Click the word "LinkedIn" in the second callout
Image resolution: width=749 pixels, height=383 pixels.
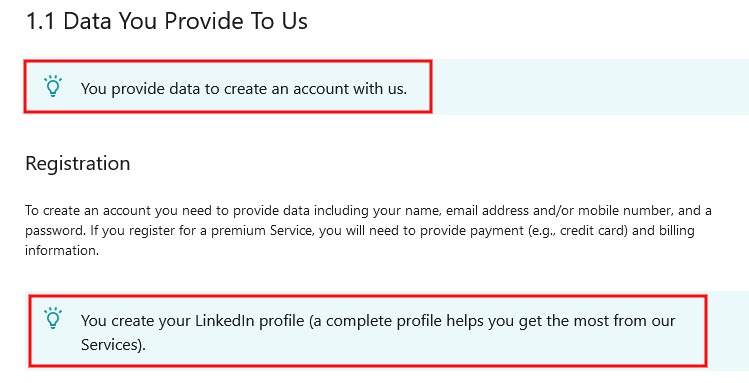pyautogui.click(x=225, y=320)
